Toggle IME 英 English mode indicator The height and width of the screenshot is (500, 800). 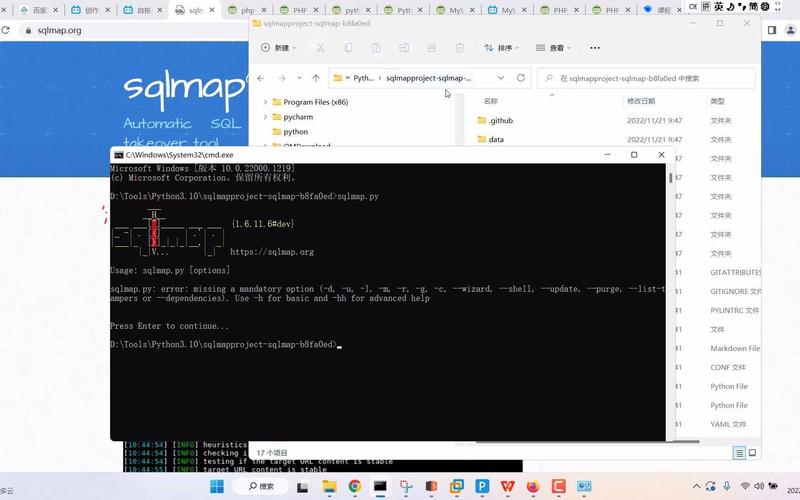click(x=719, y=7)
